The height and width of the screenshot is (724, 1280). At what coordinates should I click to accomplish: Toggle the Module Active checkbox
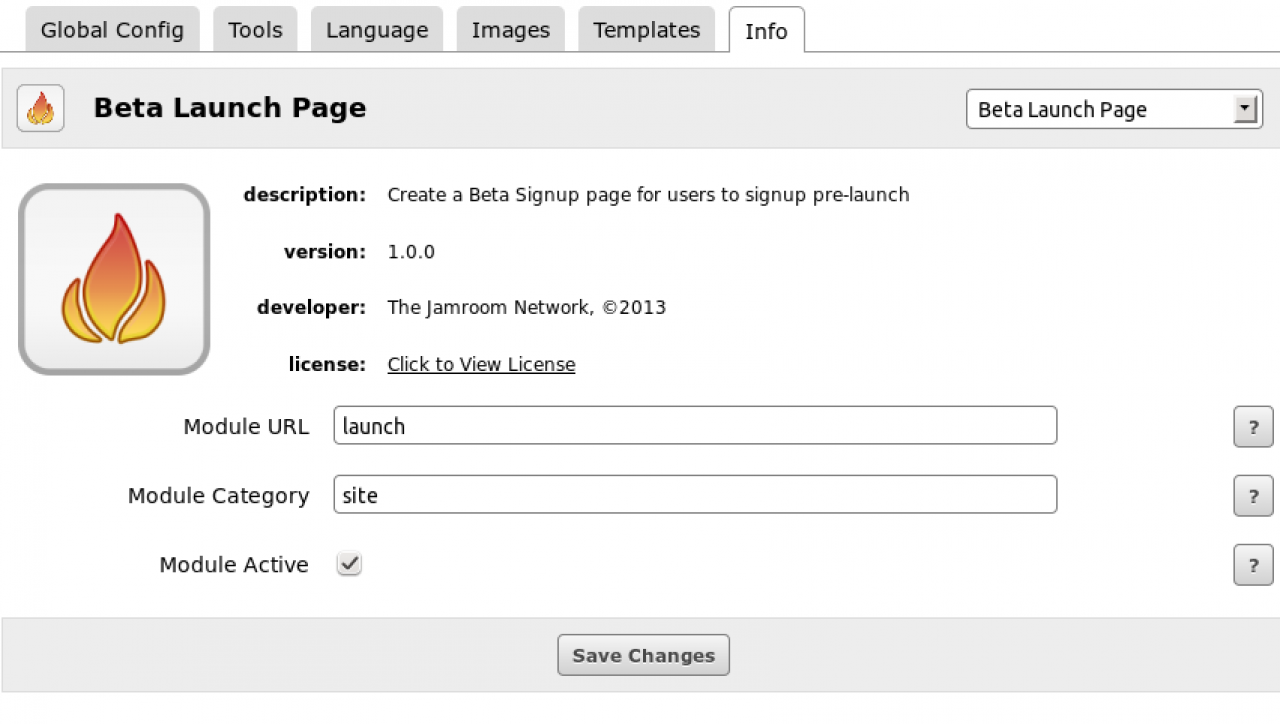(x=349, y=564)
